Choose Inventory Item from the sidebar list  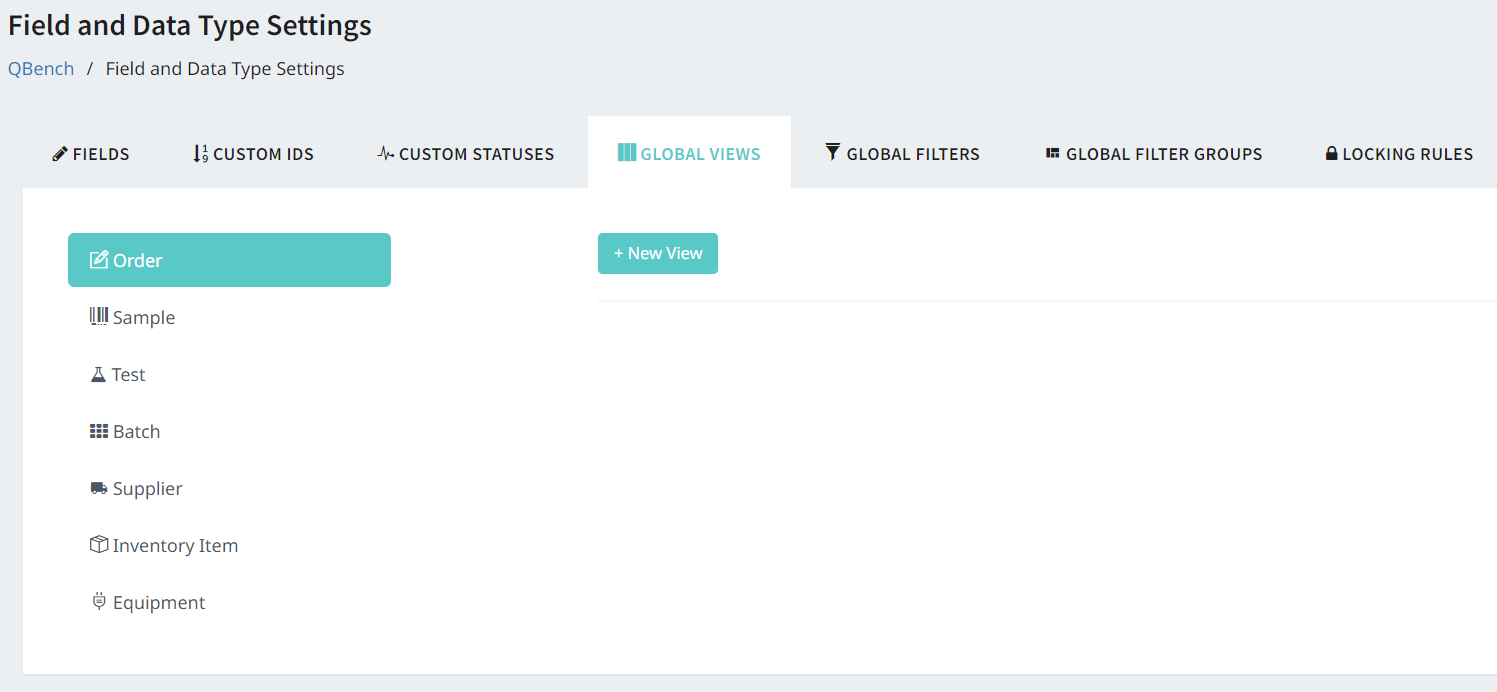click(175, 546)
